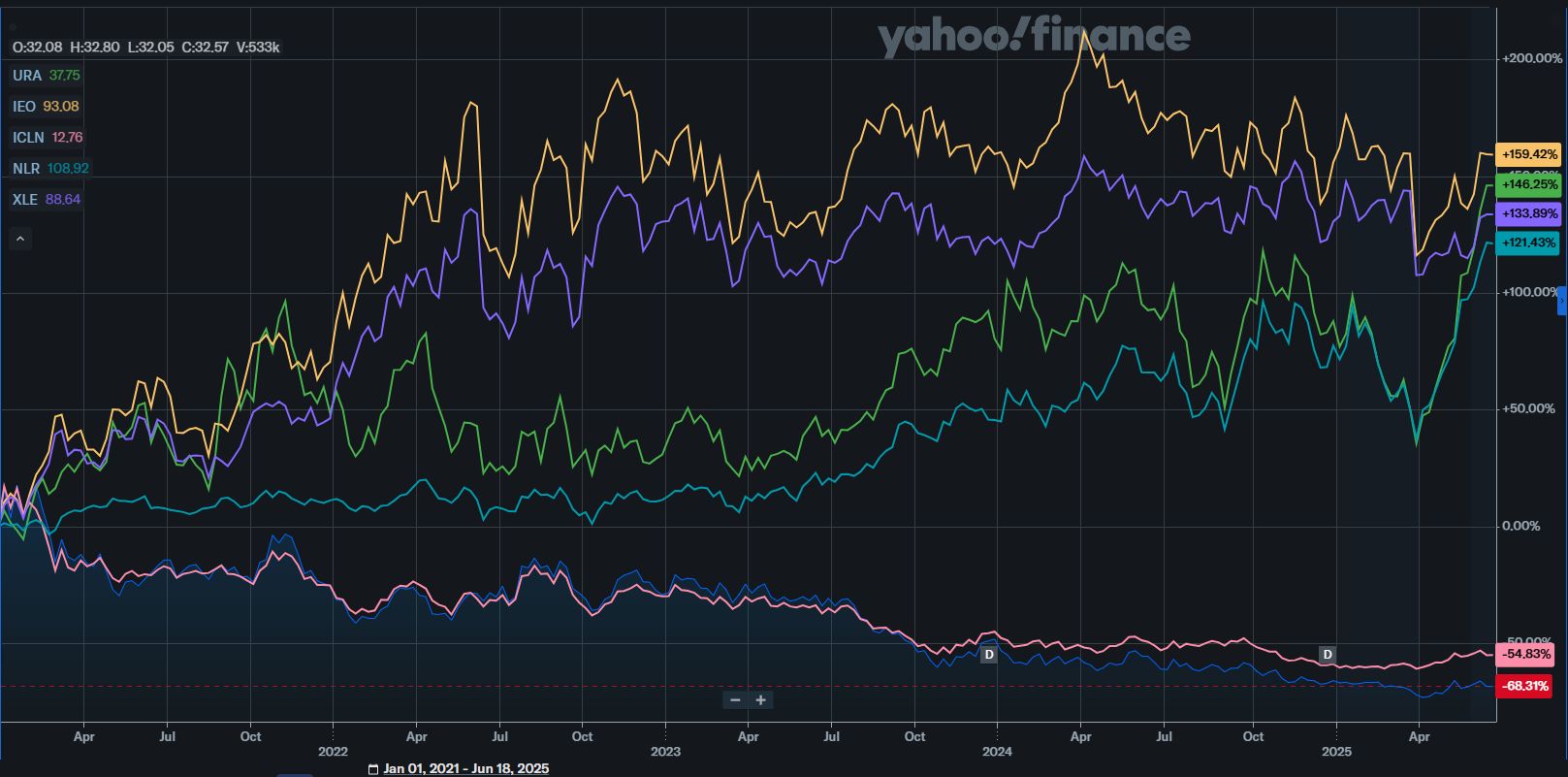The width and height of the screenshot is (1568, 777).
Task: Click the Yahoo Finance watermark logo
Action: (1034, 37)
